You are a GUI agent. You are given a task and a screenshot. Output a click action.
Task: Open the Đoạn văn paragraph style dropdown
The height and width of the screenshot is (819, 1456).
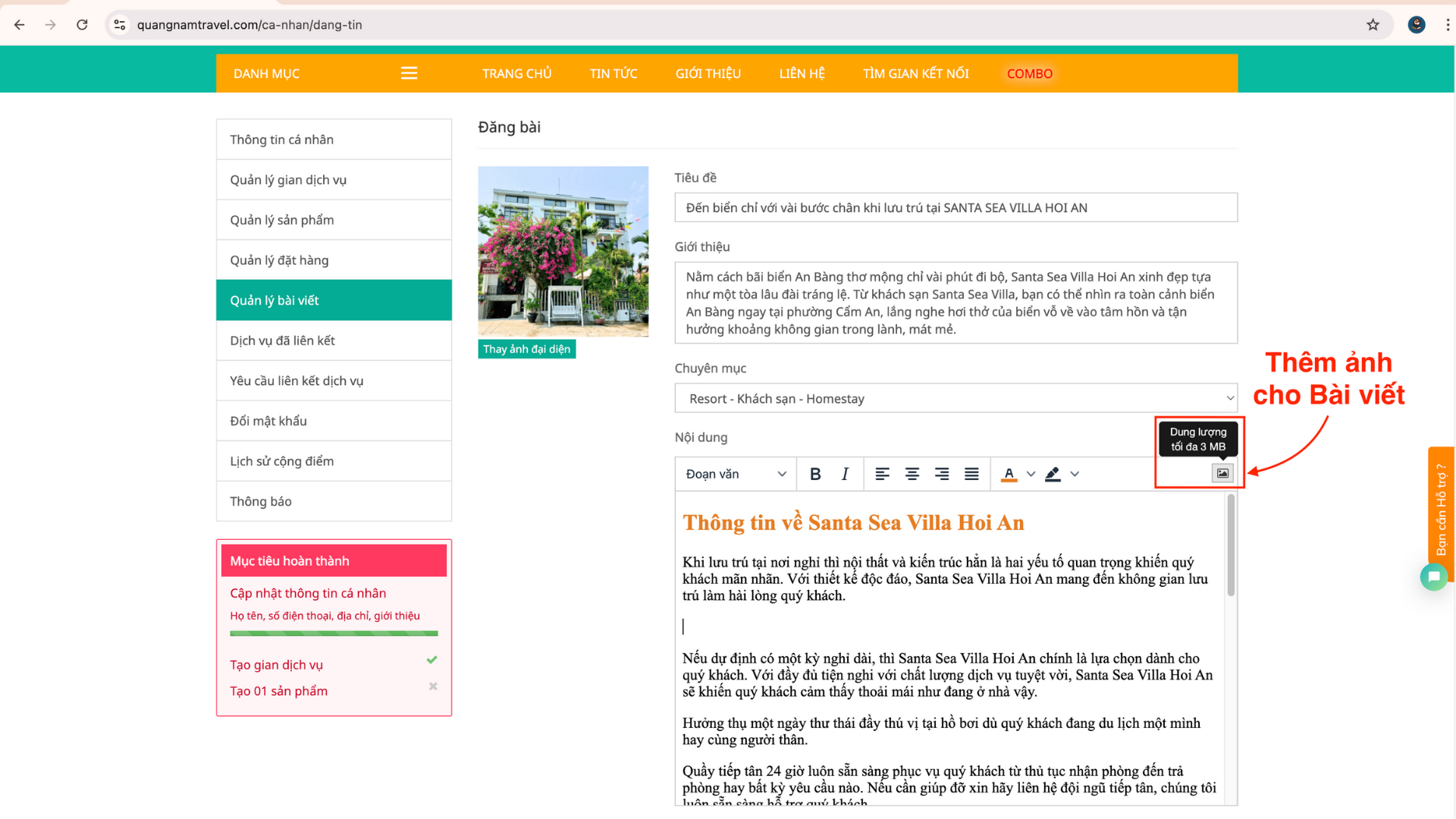click(x=735, y=474)
